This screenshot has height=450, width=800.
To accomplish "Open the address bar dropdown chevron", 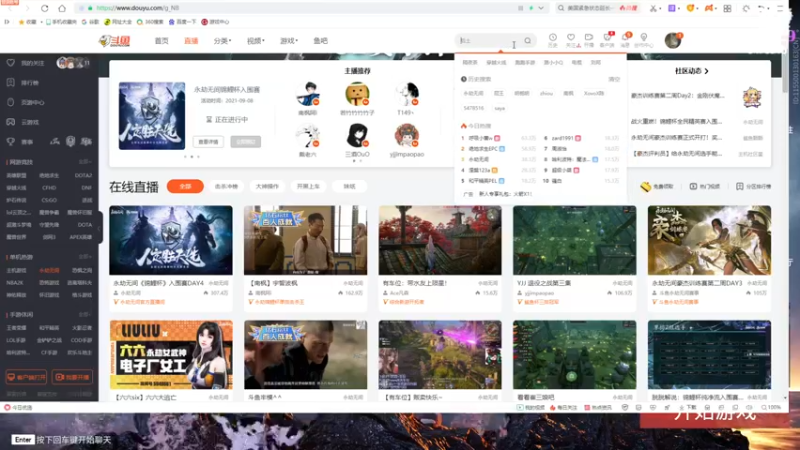I will click(x=541, y=8).
